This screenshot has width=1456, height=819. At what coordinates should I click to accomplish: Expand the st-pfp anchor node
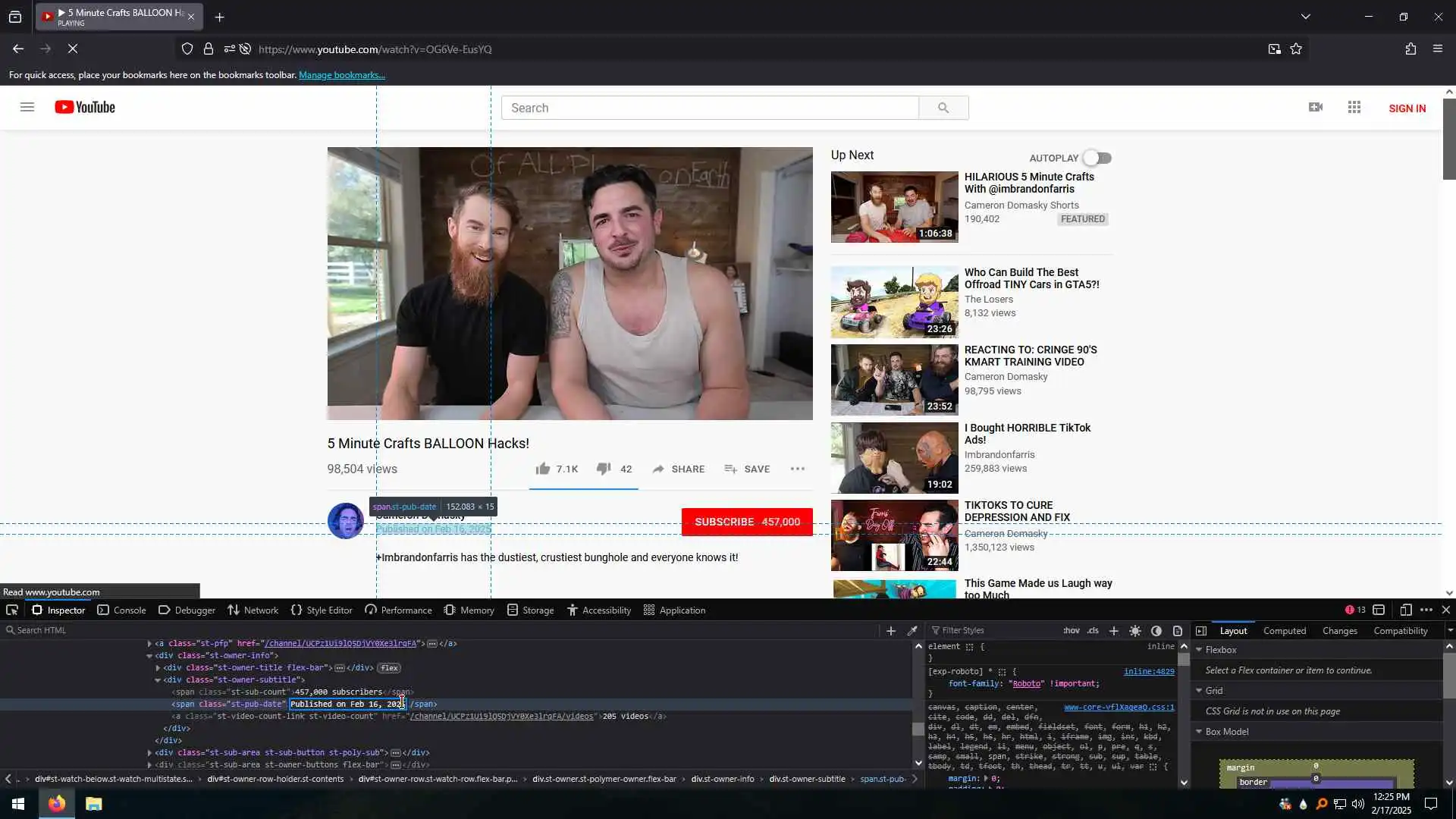coord(149,644)
